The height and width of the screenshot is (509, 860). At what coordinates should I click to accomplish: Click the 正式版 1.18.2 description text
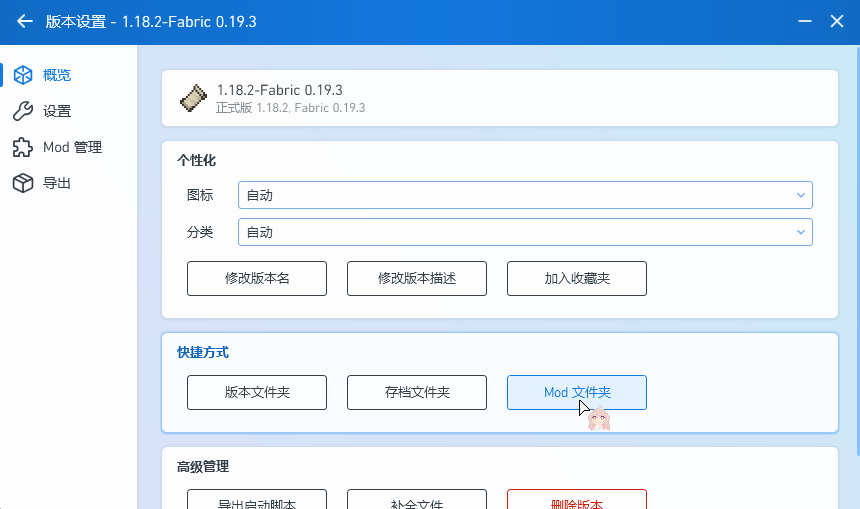tap(291, 108)
